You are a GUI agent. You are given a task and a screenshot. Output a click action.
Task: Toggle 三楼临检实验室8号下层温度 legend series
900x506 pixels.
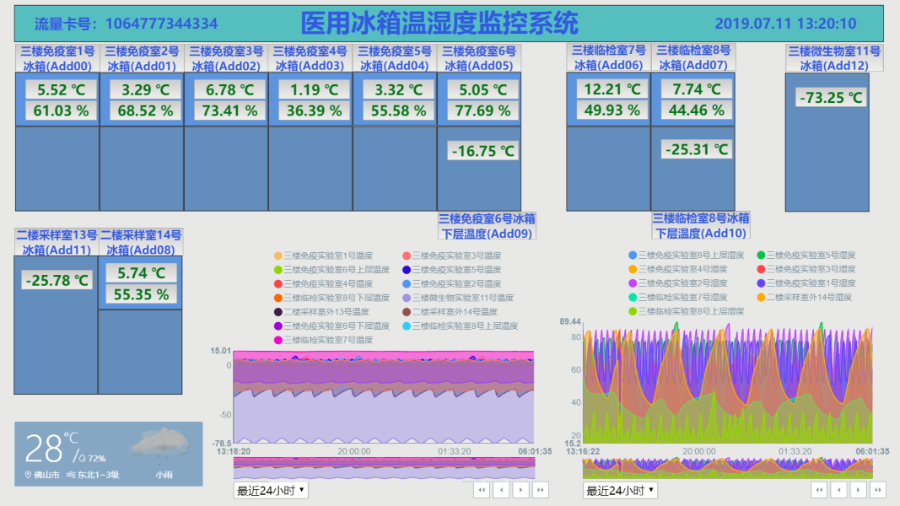[332, 298]
